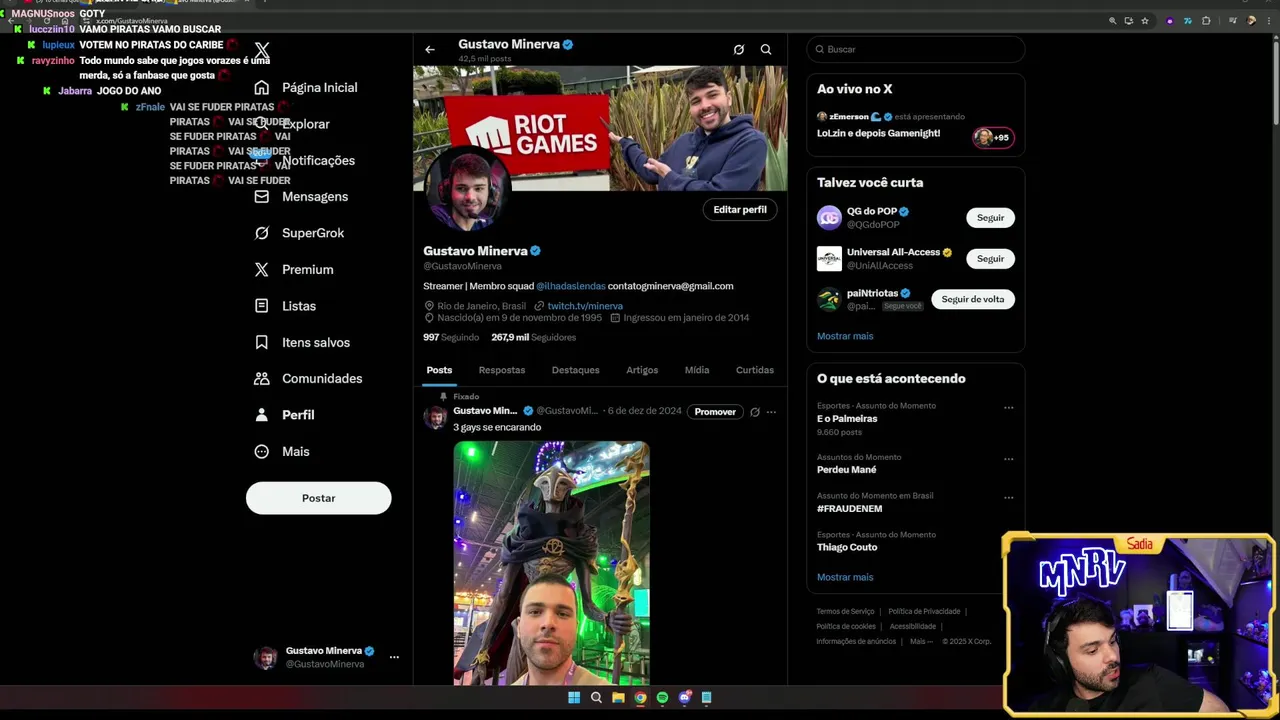1280x720 pixels.
Task: Click the +95 listeners badge on live card
Action: pyautogui.click(x=993, y=137)
